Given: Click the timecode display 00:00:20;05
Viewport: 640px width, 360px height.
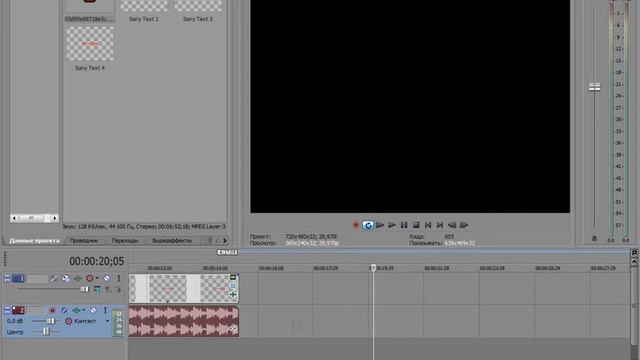Looking at the screenshot, I should pyautogui.click(x=96, y=261).
